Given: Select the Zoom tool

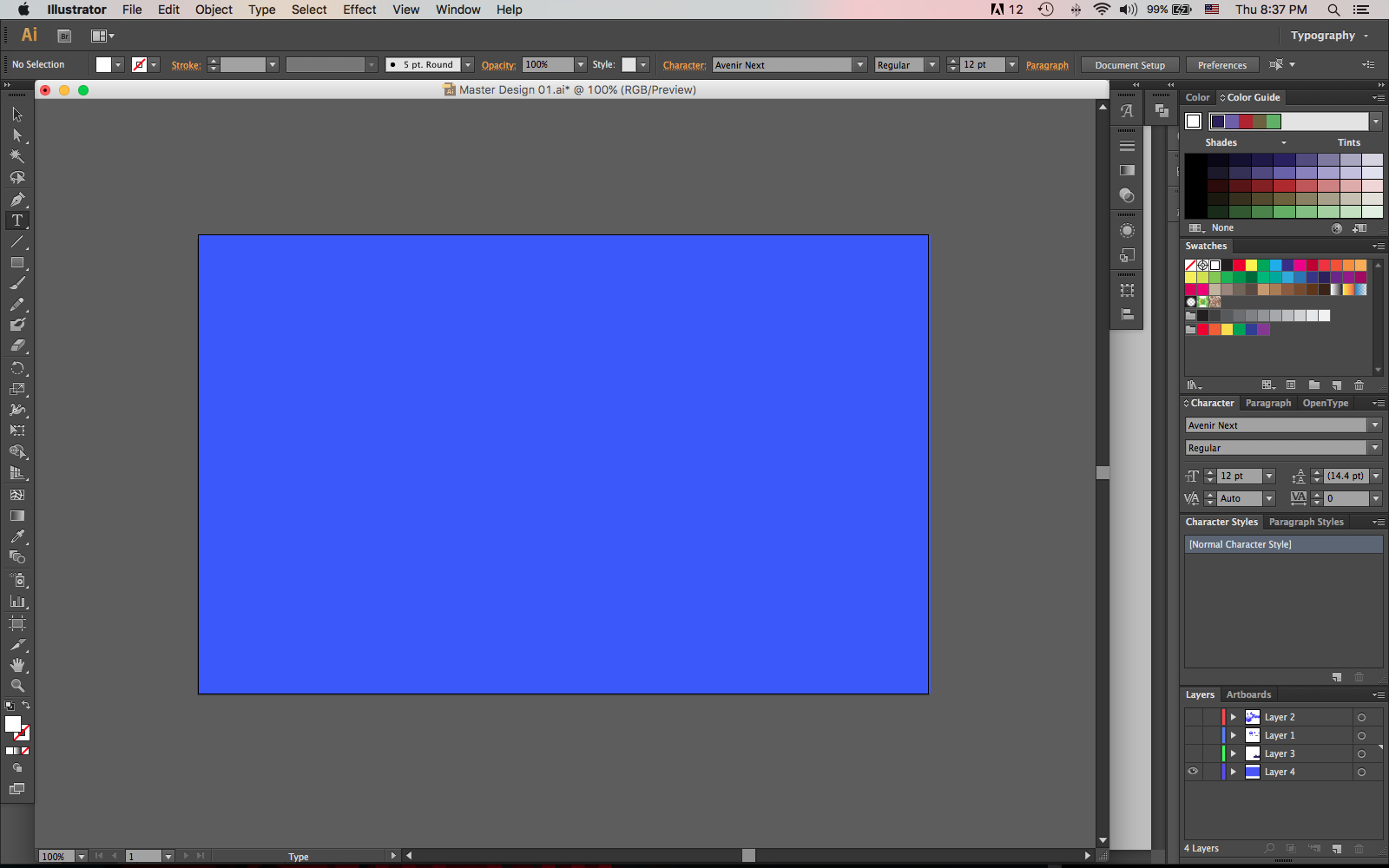Looking at the screenshot, I should tap(16, 686).
